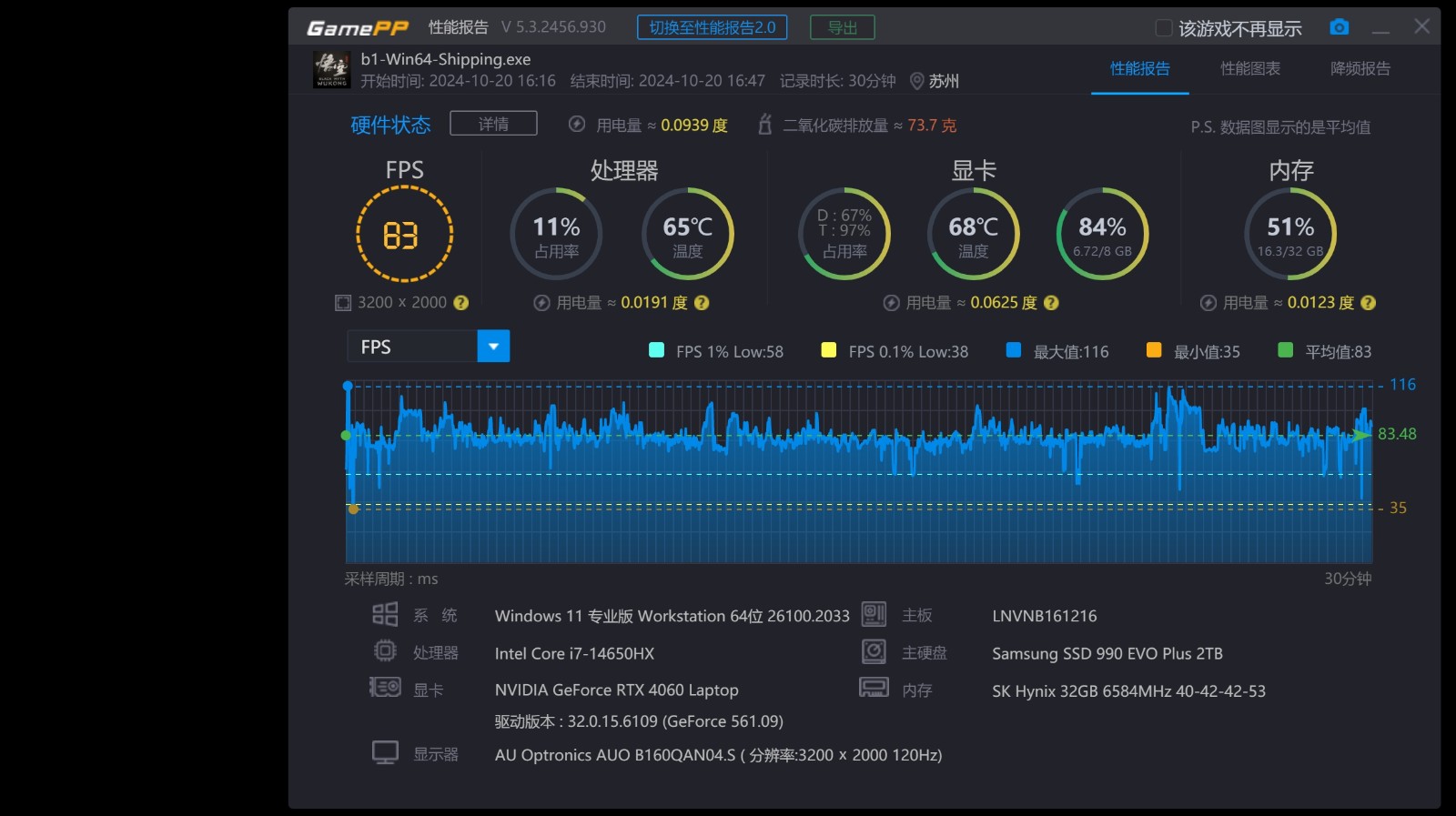1456x816 pixels.
Task: Click the LNVNB161216 motherboard text
Action: coord(1044,616)
